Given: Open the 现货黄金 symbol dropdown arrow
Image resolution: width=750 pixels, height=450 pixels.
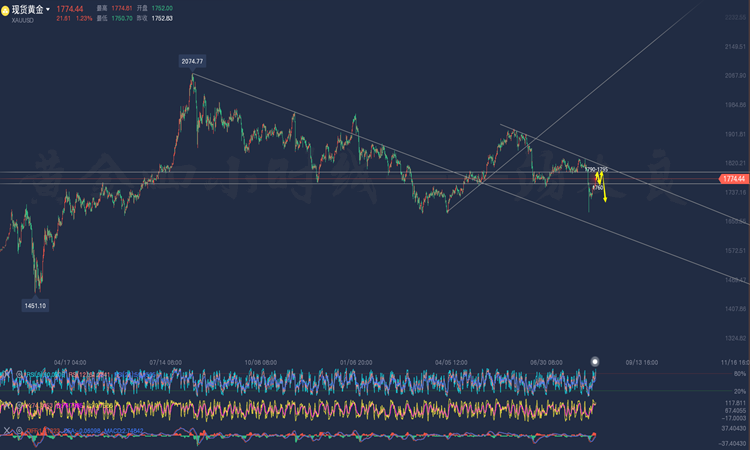Looking at the screenshot, I should click(48, 10).
